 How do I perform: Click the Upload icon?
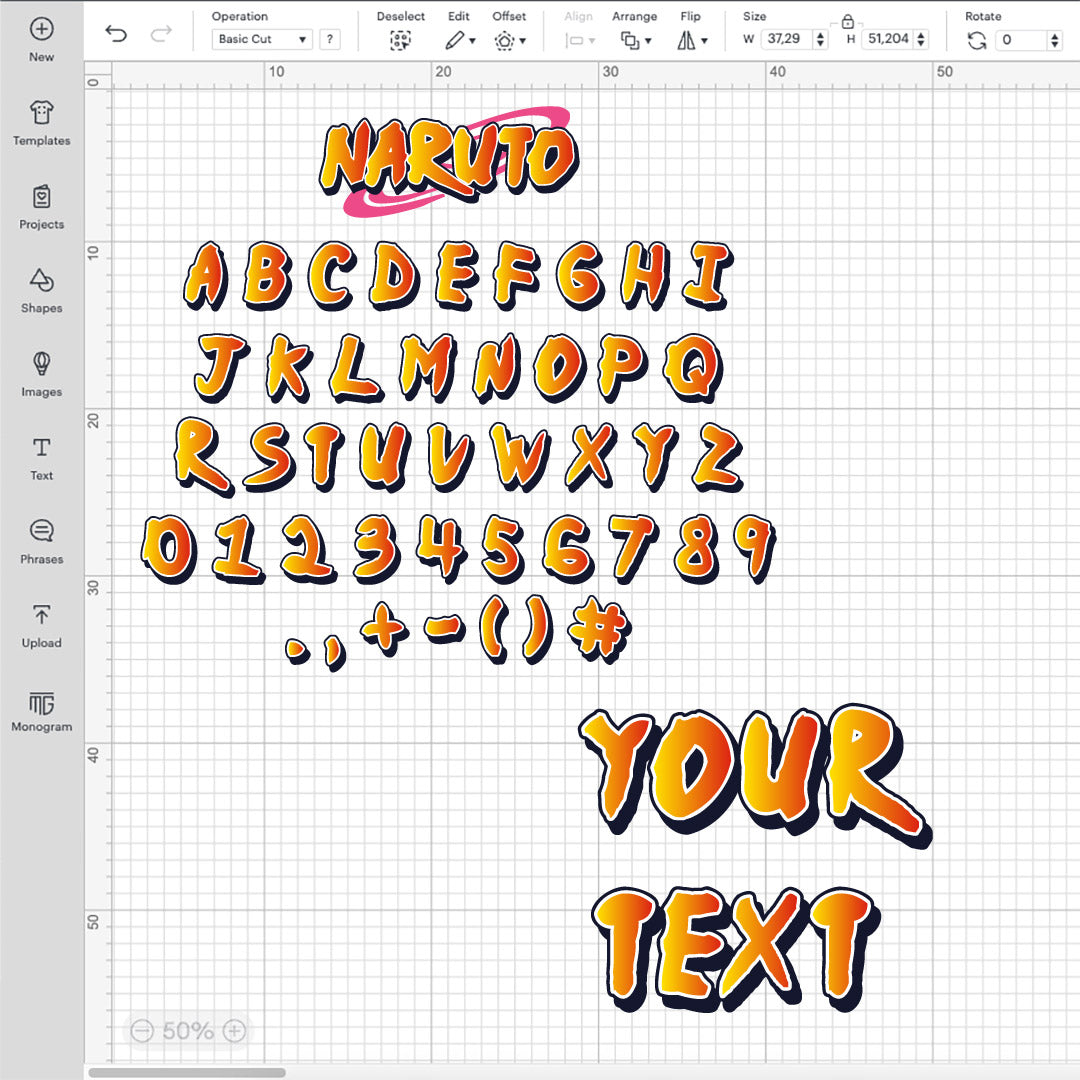click(41, 617)
